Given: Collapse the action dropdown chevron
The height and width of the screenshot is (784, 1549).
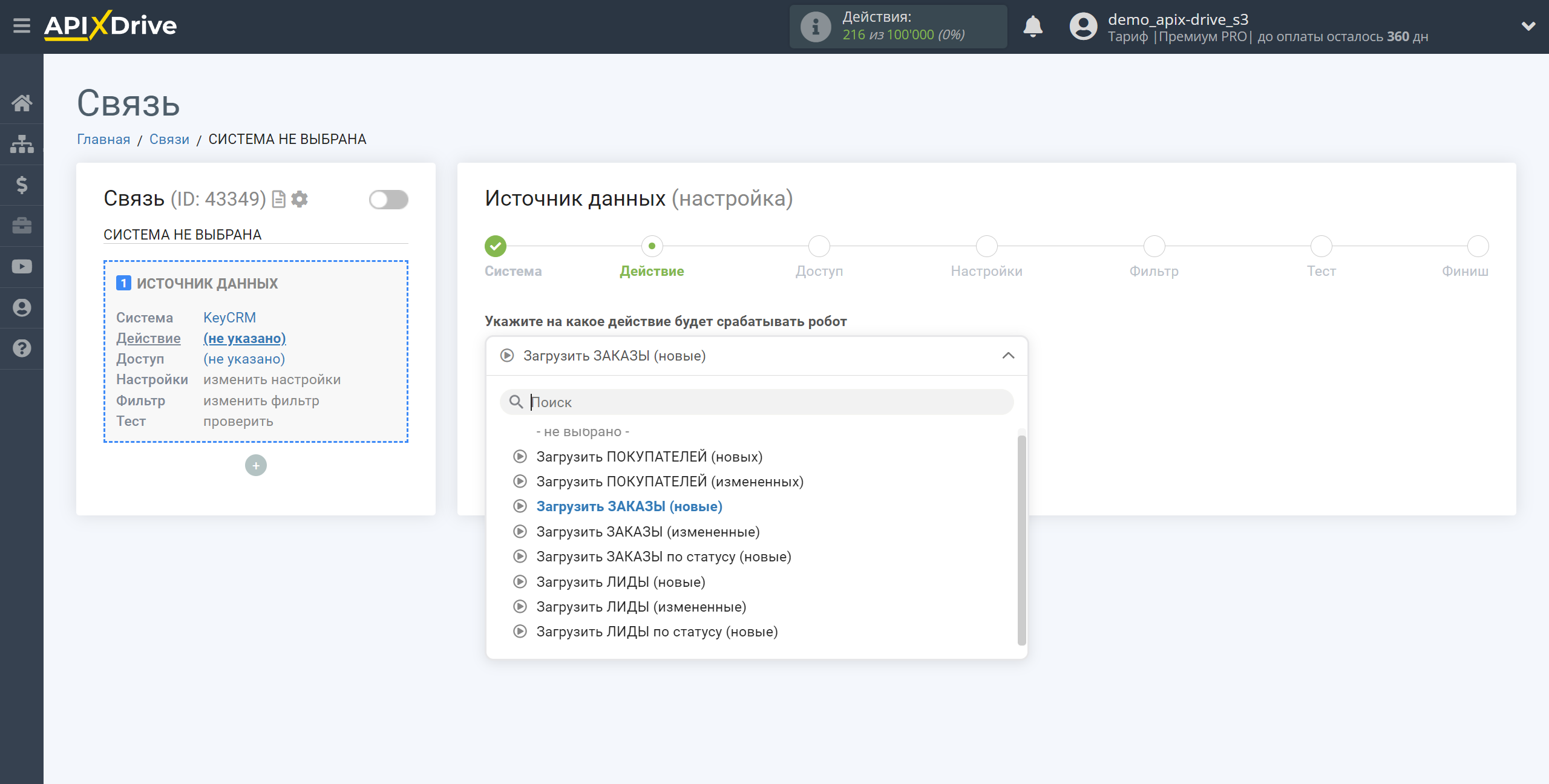Looking at the screenshot, I should (1008, 356).
